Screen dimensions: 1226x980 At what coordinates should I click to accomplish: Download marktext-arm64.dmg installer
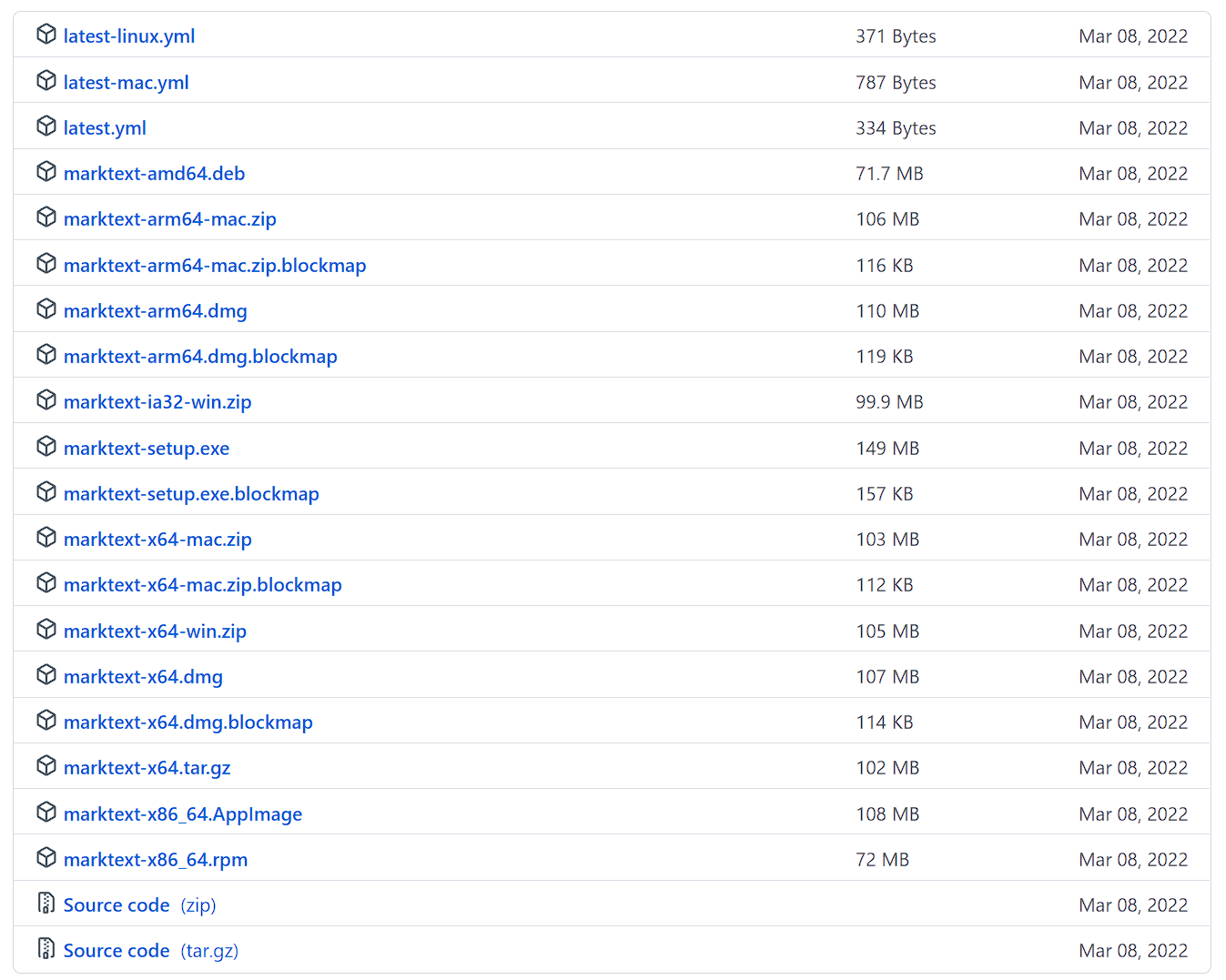pos(156,311)
